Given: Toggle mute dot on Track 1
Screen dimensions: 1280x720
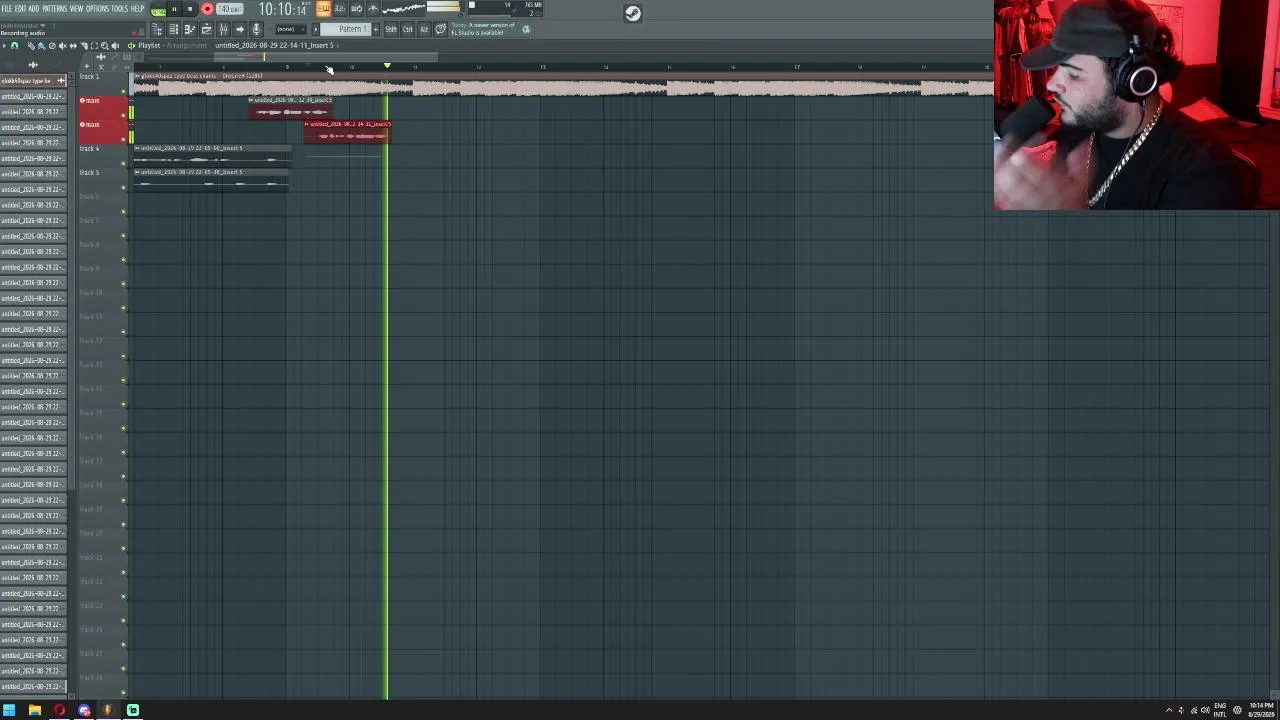Looking at the screenshot, I should [124, 91].
